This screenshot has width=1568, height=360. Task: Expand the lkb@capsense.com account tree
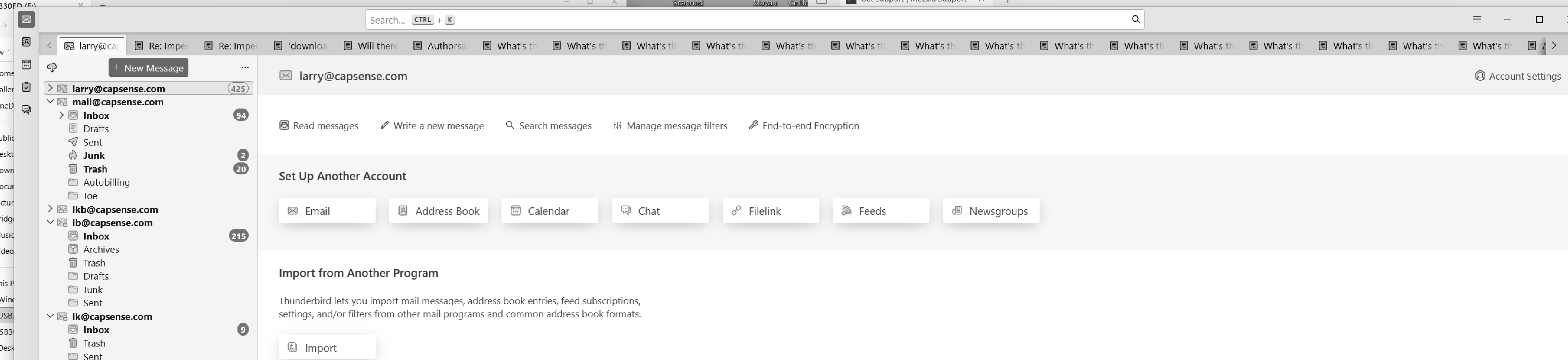pos(51,209)
